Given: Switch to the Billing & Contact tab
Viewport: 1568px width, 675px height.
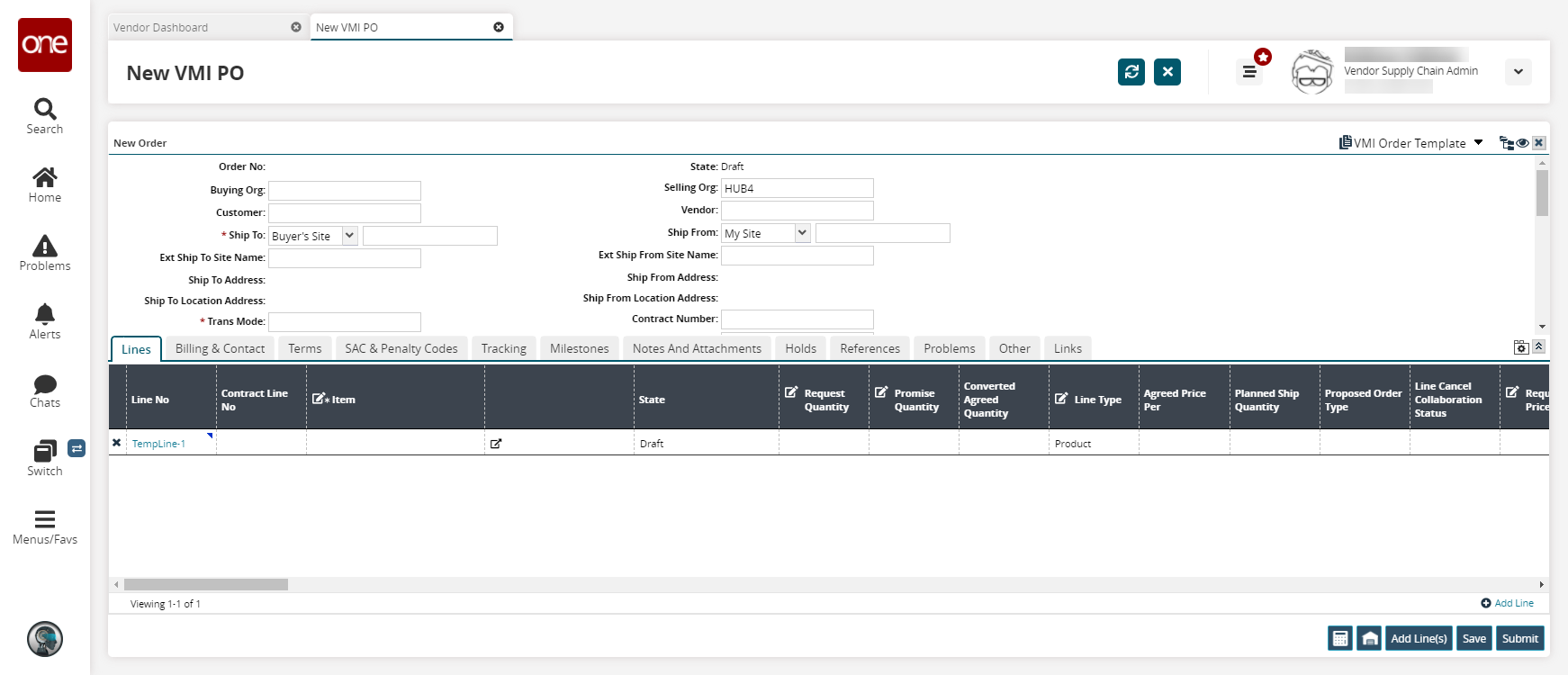Looking at the screenshot, I should [220, 348].
